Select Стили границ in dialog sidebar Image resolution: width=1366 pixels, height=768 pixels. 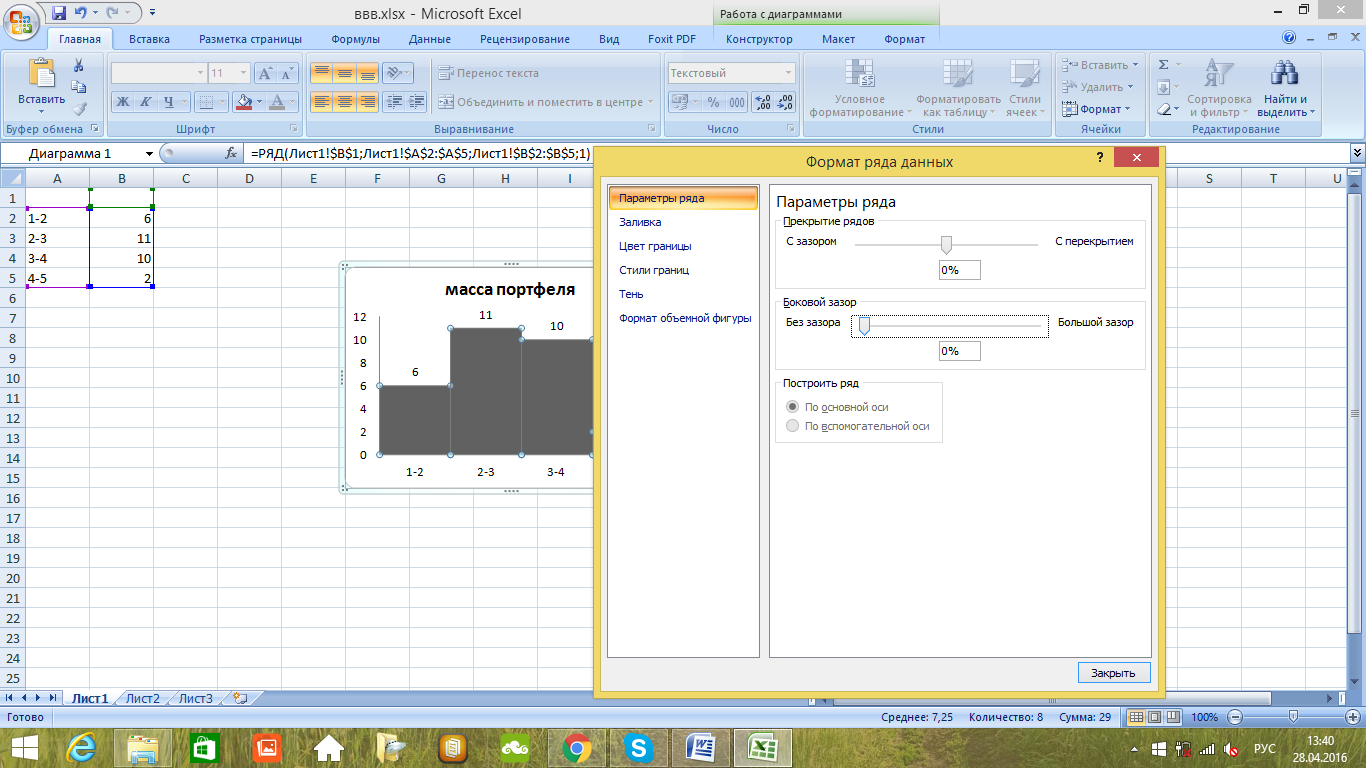pyautogui.click(x=683, y=270)
